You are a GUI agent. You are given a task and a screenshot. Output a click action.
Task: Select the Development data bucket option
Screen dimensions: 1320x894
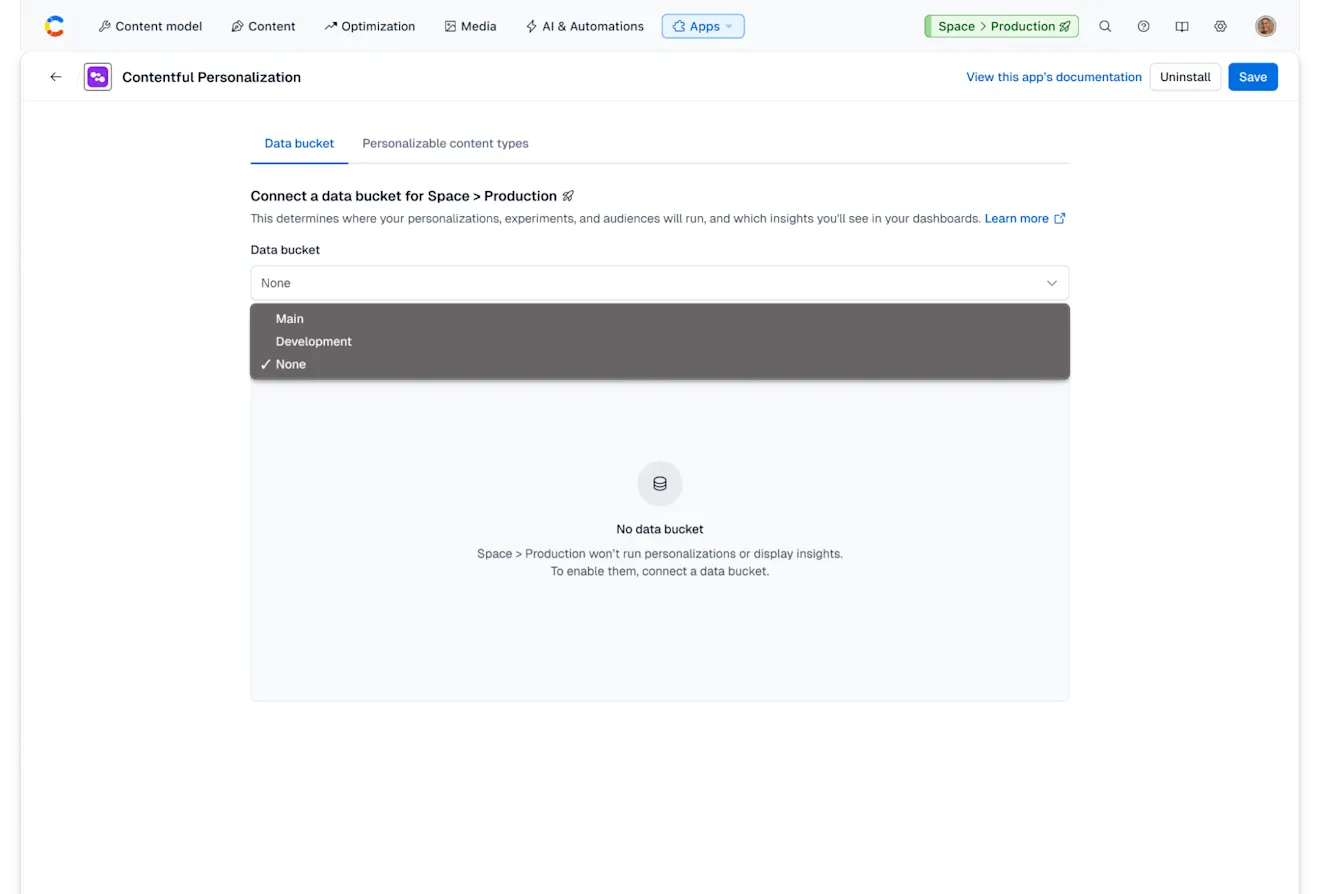(314, 341)
